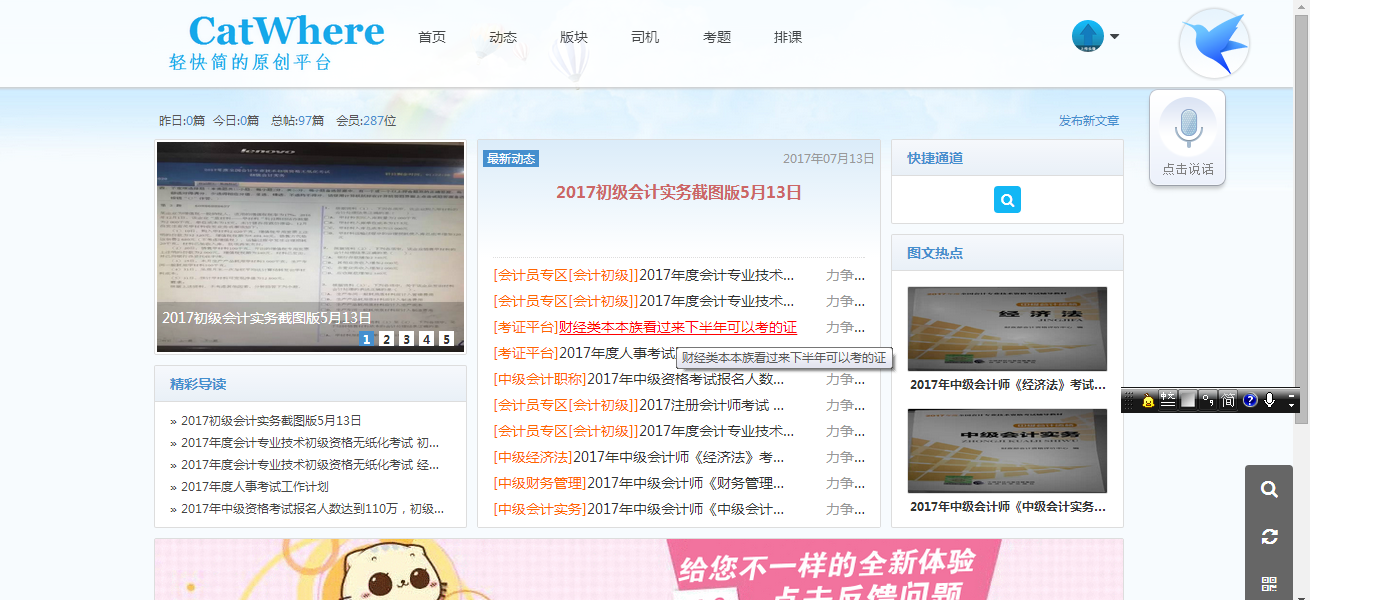Click the carousel photo of the exam screen
Viewport: 1400px width, 600px height.
[x=310, y=247]
